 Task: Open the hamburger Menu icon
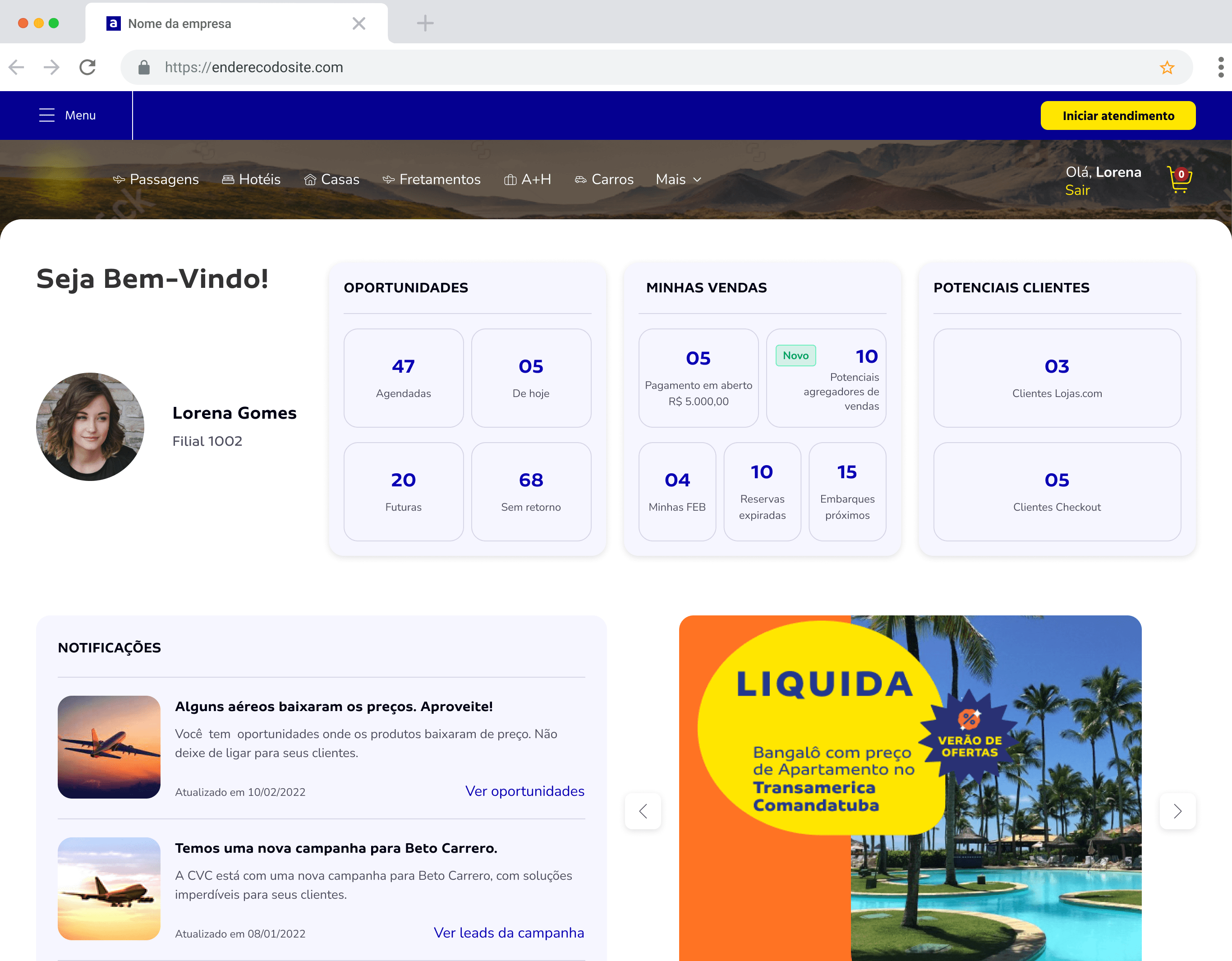point(47,115)
